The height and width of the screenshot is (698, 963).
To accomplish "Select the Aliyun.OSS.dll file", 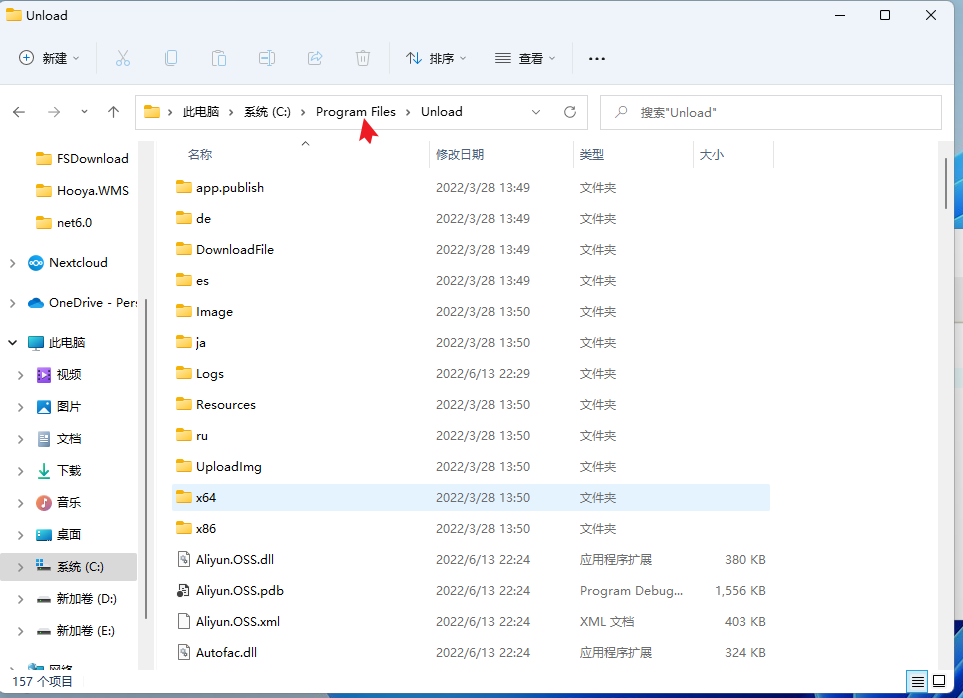I will point(234,560).
